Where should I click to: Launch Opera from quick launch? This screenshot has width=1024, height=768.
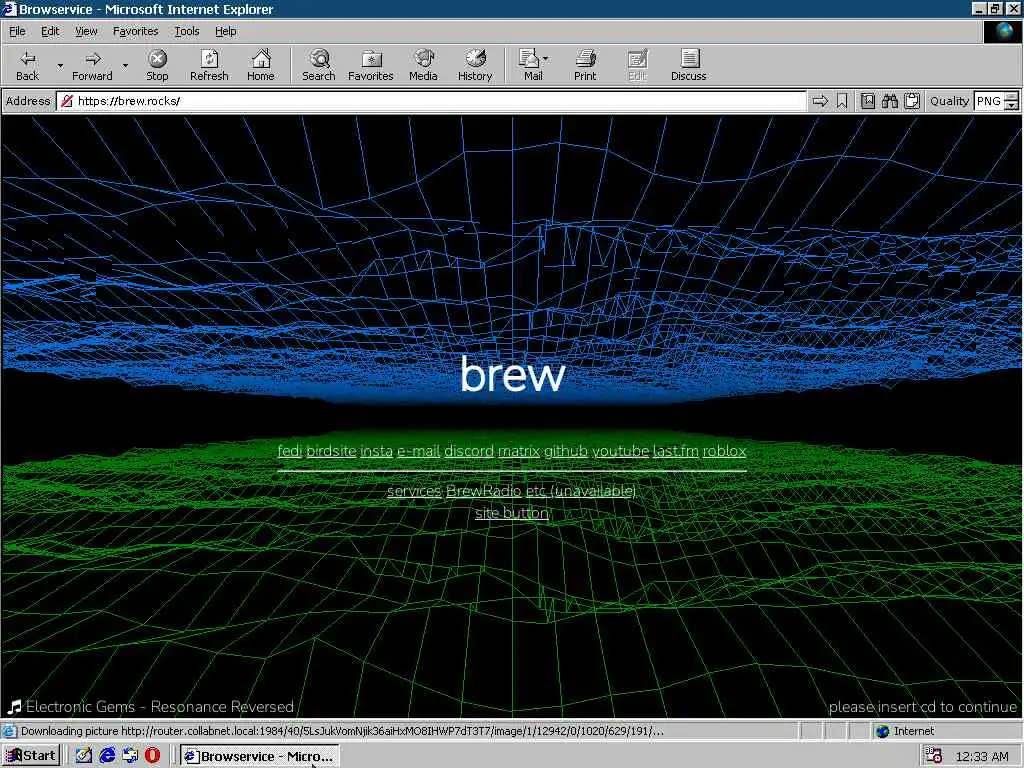(152, 755)
